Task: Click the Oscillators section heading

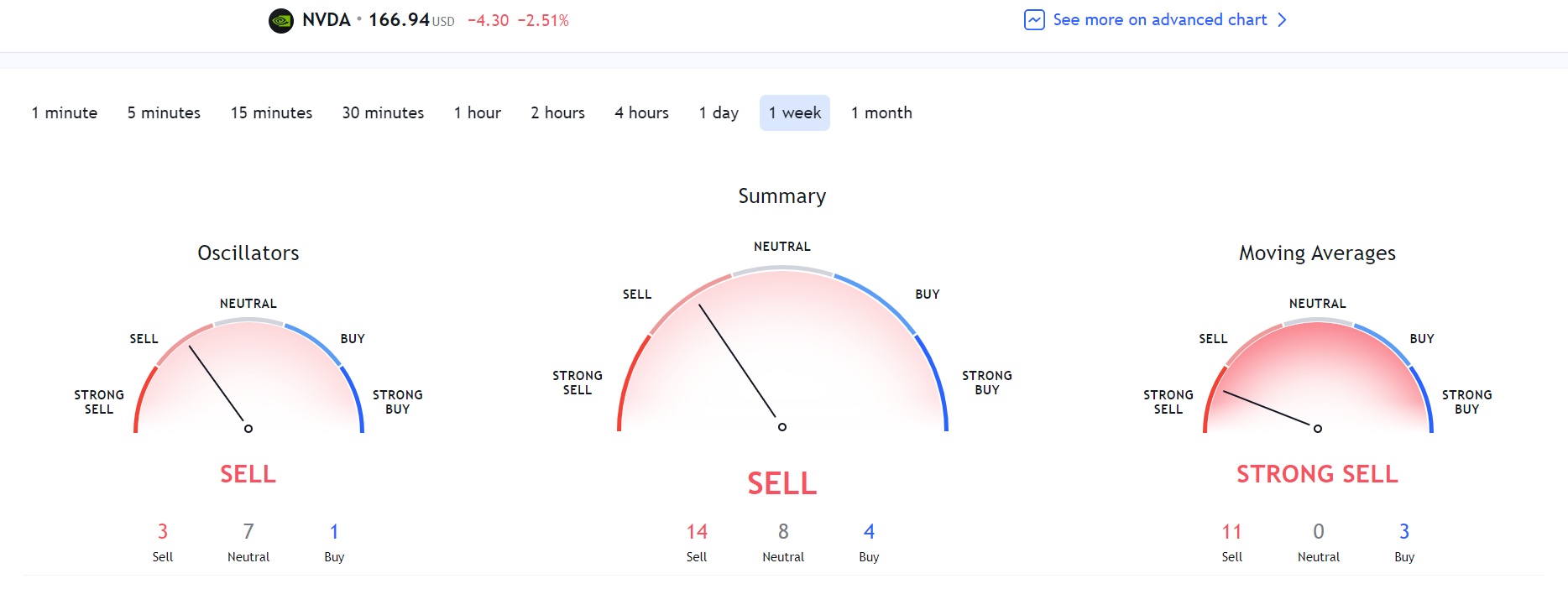Action: point(248,253)
